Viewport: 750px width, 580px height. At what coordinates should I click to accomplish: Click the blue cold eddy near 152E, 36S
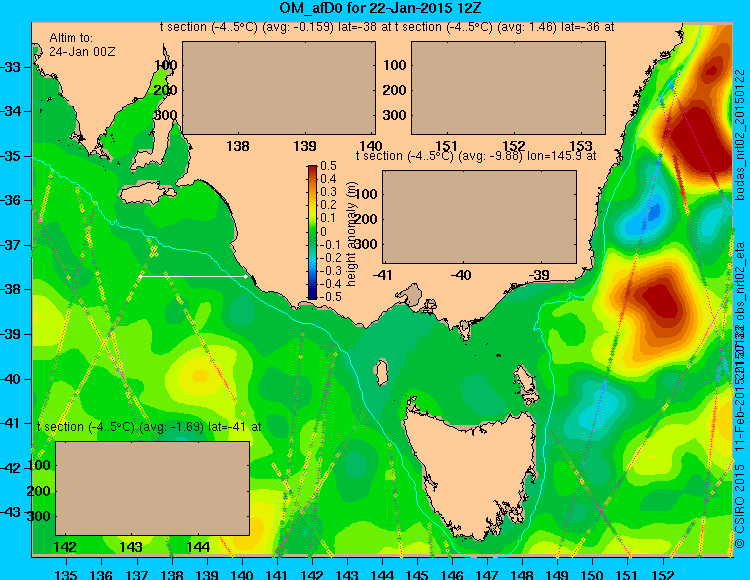click(x=653, y=210)
